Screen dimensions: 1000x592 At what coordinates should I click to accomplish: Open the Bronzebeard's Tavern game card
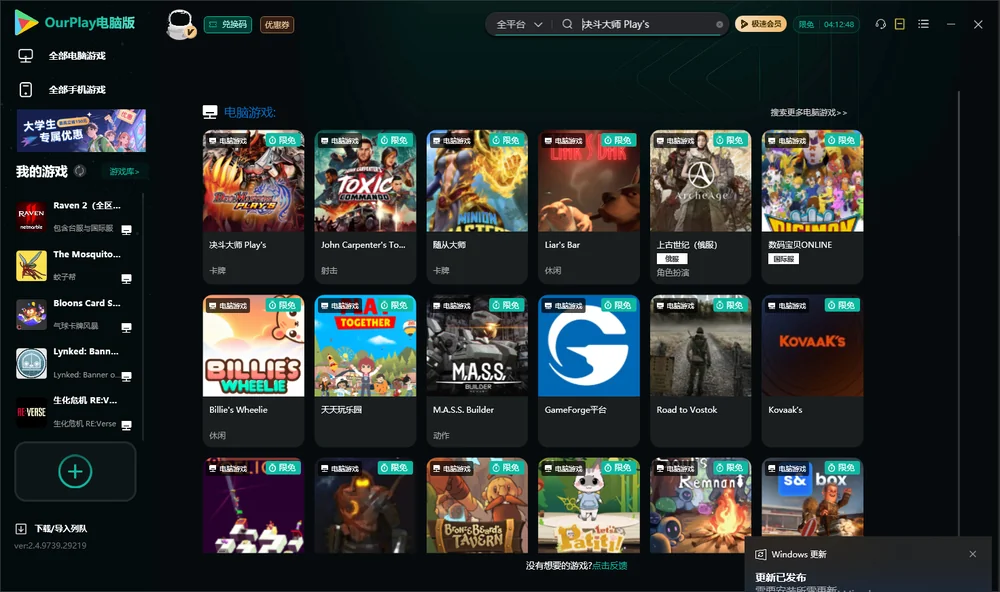point(477,505)
